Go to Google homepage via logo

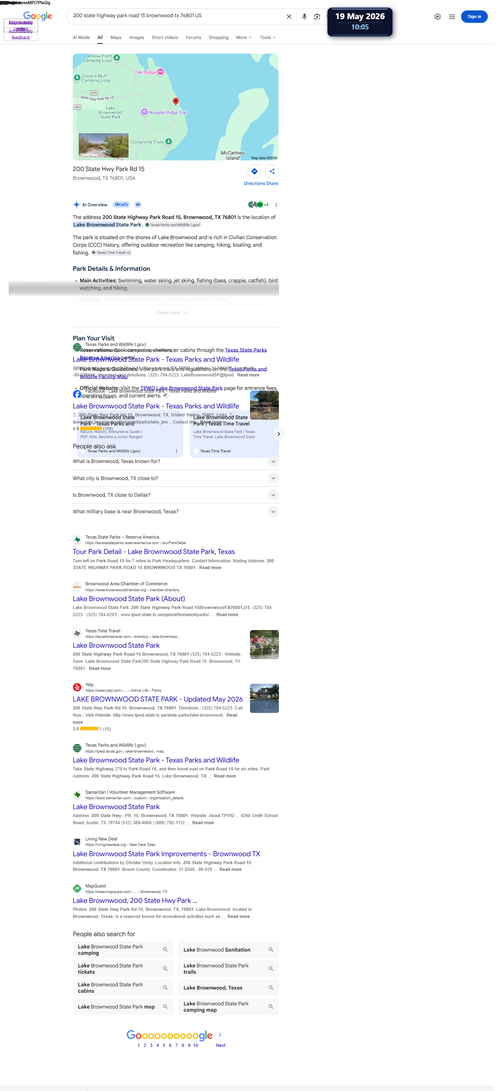point(38,16)
